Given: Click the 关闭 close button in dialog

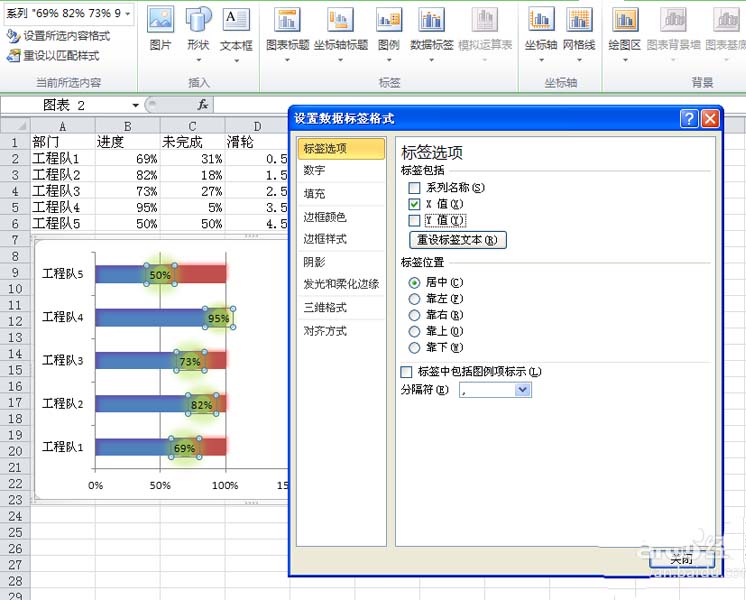Looking at the screenshot, I should coord(682,558).
